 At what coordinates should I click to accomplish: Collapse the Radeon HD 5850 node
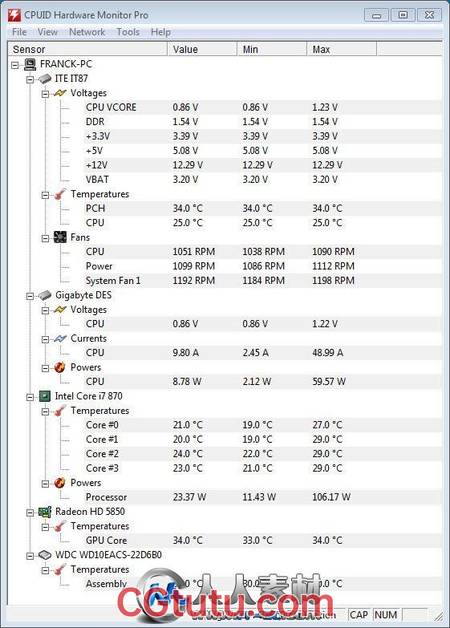click(30, 513)
